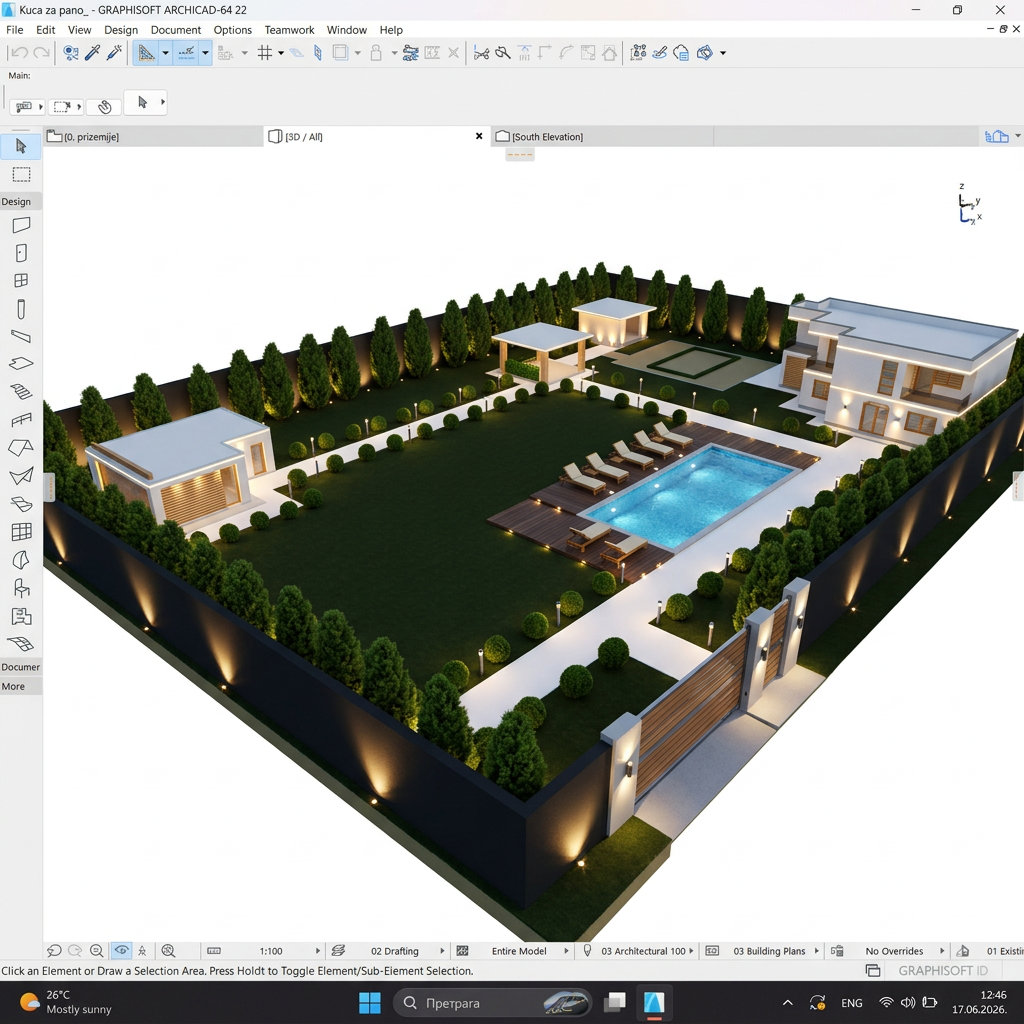The image size is (1024, 1024).
Task: Close the [3D / All] tab
Action: click(x=479, y=136)
